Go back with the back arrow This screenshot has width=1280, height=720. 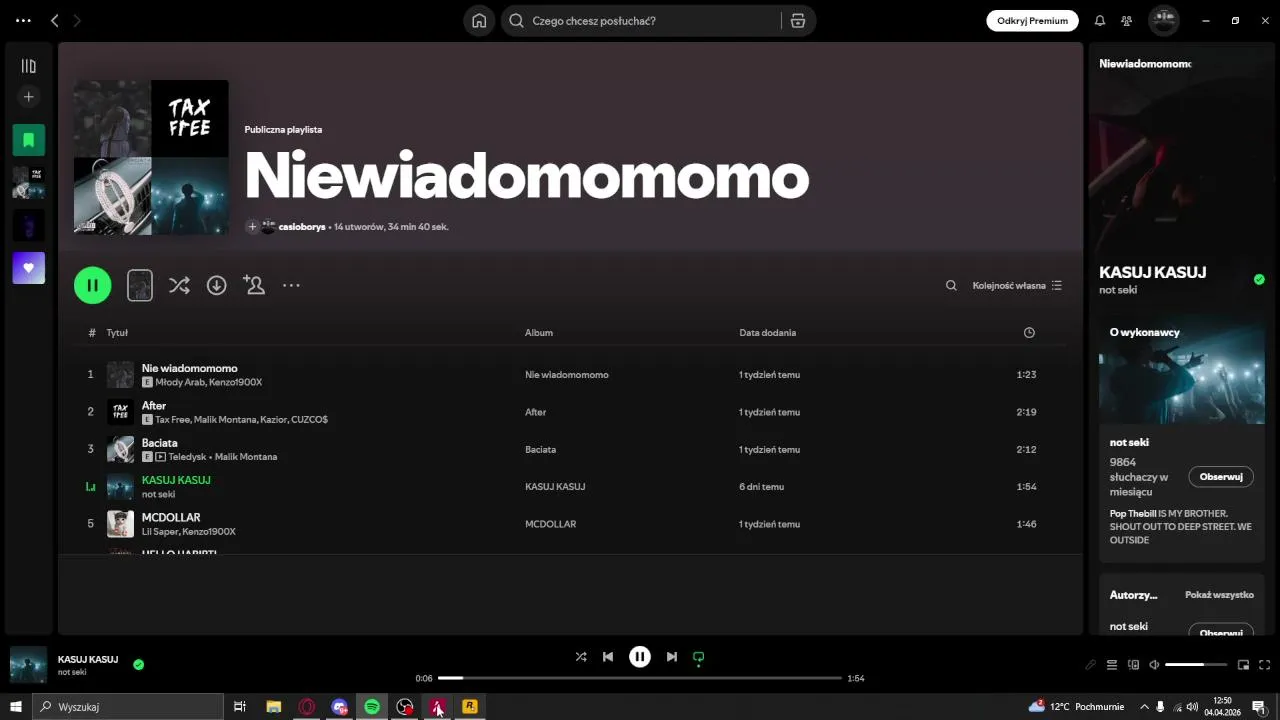[55, 20]
